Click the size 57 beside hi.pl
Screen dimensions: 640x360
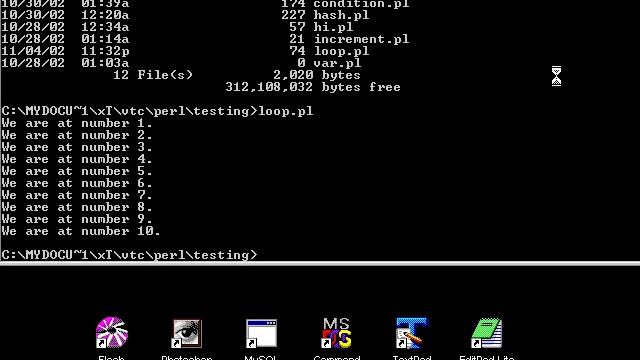(297, 27)
